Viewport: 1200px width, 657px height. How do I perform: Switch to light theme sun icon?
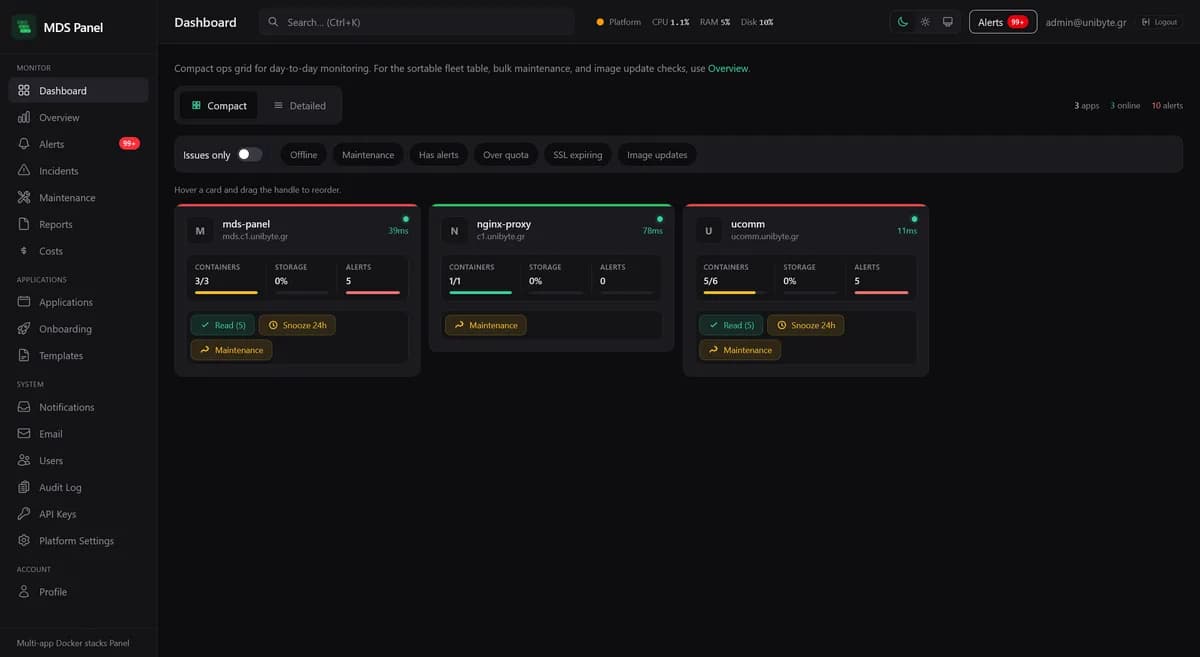[925, 22]
